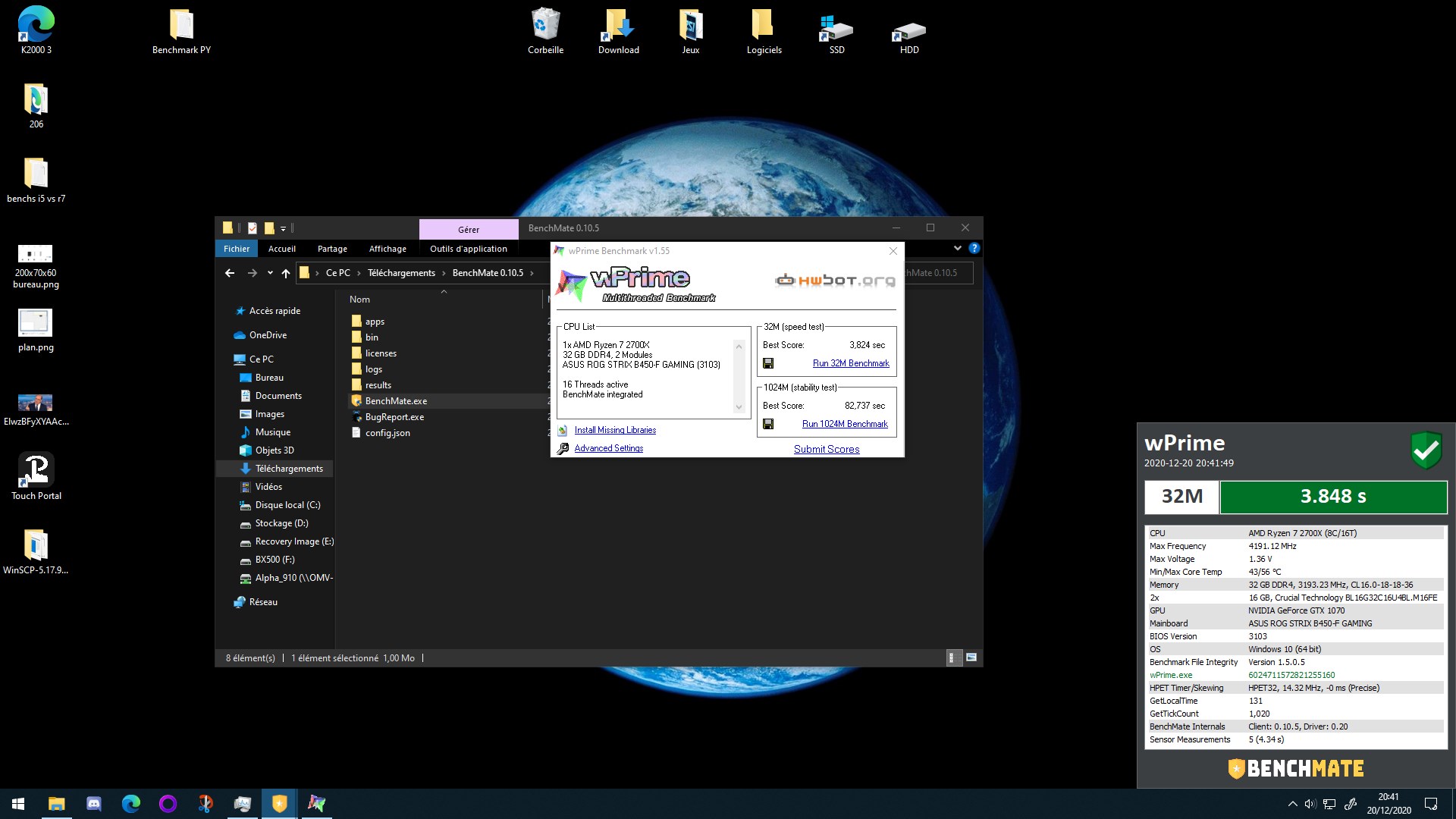Click Advanced Settings link
This screenshot has height=819, width=1456.
(x=608, y=448)
